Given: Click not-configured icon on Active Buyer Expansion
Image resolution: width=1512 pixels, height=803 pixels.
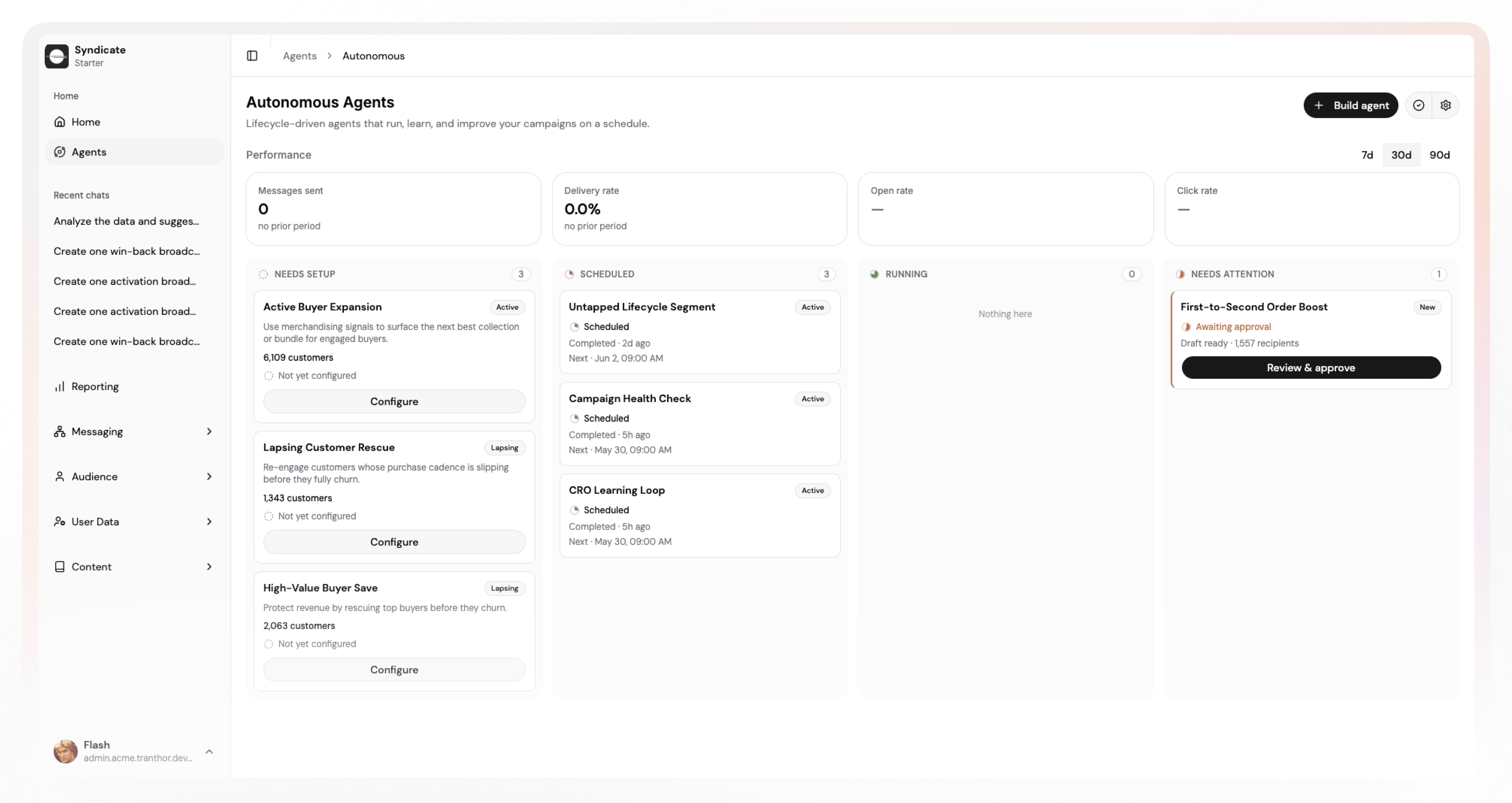Looking at the screenshot, I should pyautogui.click(x=269, y=376).
